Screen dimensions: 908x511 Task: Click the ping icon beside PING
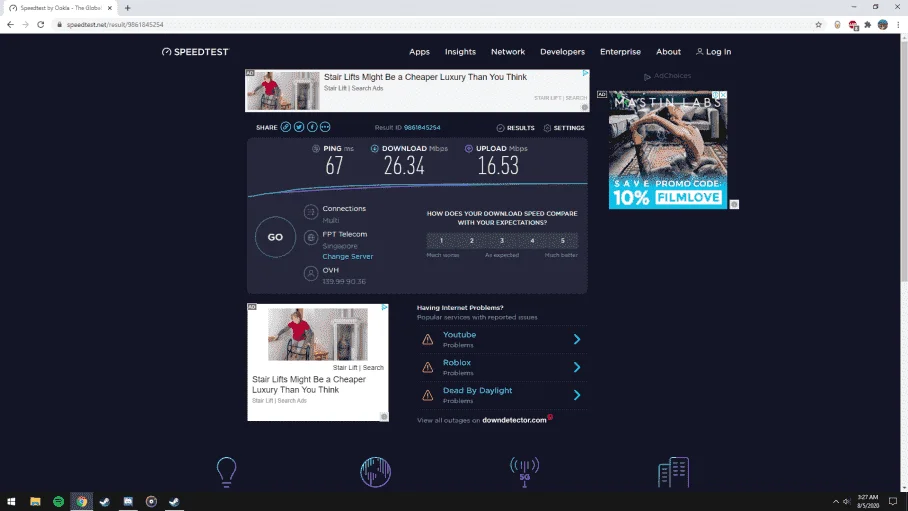click(316, 149)
